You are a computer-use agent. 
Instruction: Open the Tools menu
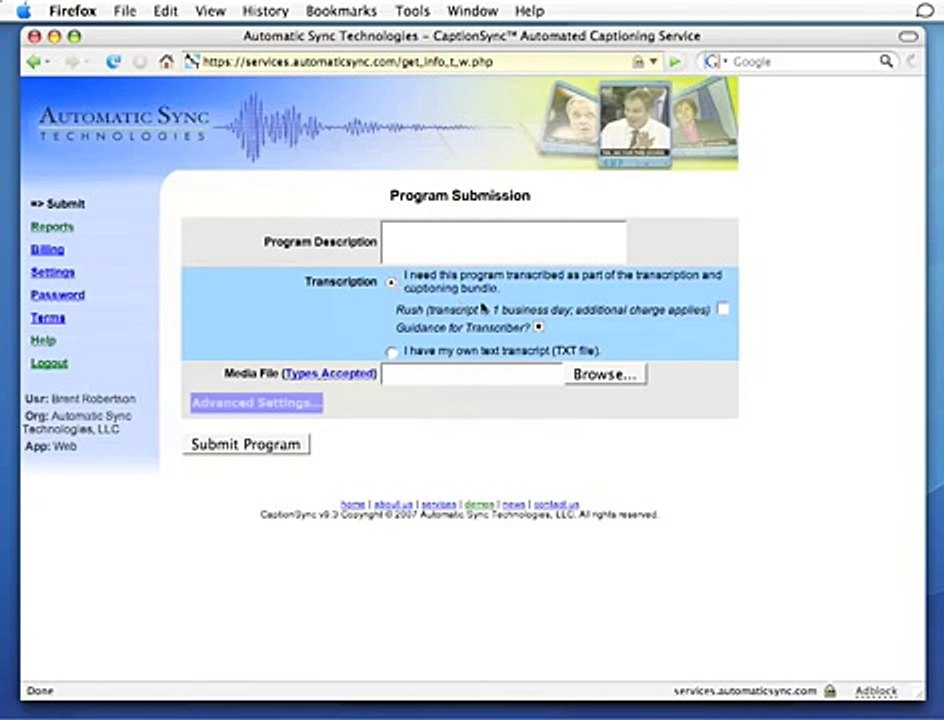pyautogui.click(x=412, y=11)
